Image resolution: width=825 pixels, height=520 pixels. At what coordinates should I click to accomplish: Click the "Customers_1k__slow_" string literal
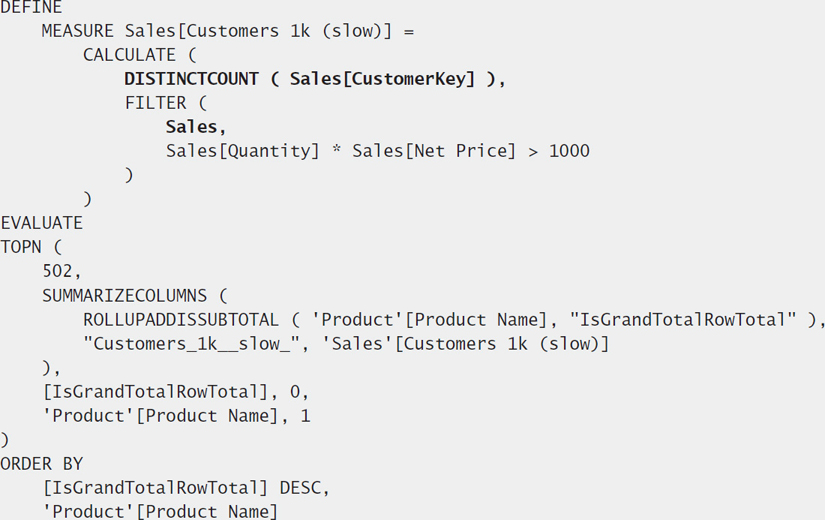pos(192,344)
